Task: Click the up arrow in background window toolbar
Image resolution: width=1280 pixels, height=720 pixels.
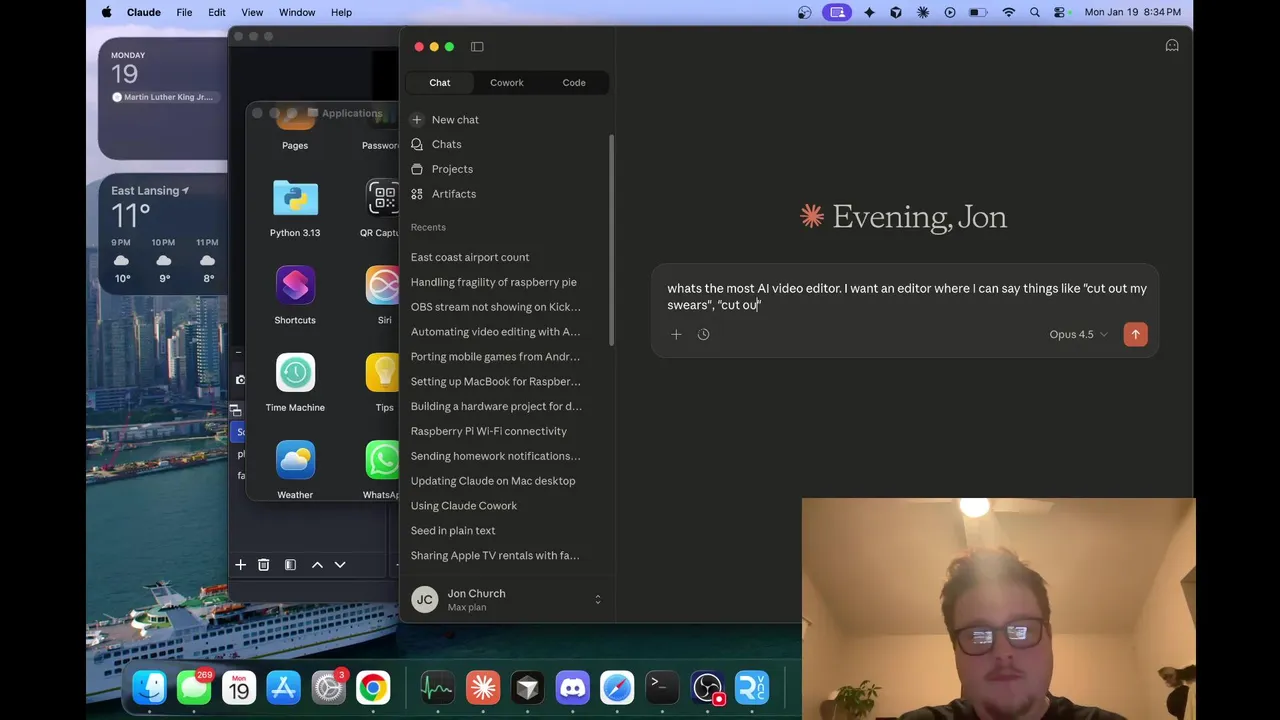Action: 317,565
